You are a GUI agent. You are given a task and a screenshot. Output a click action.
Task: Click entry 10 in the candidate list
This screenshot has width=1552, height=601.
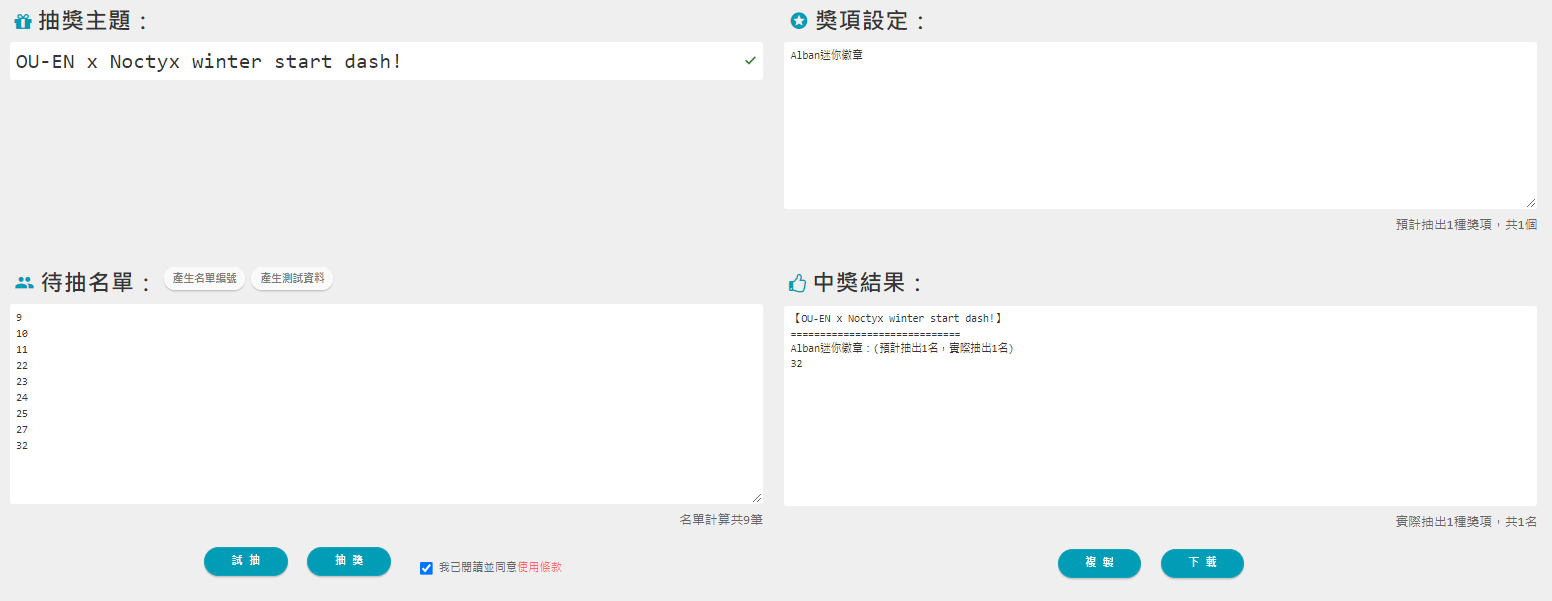[22, 334]
